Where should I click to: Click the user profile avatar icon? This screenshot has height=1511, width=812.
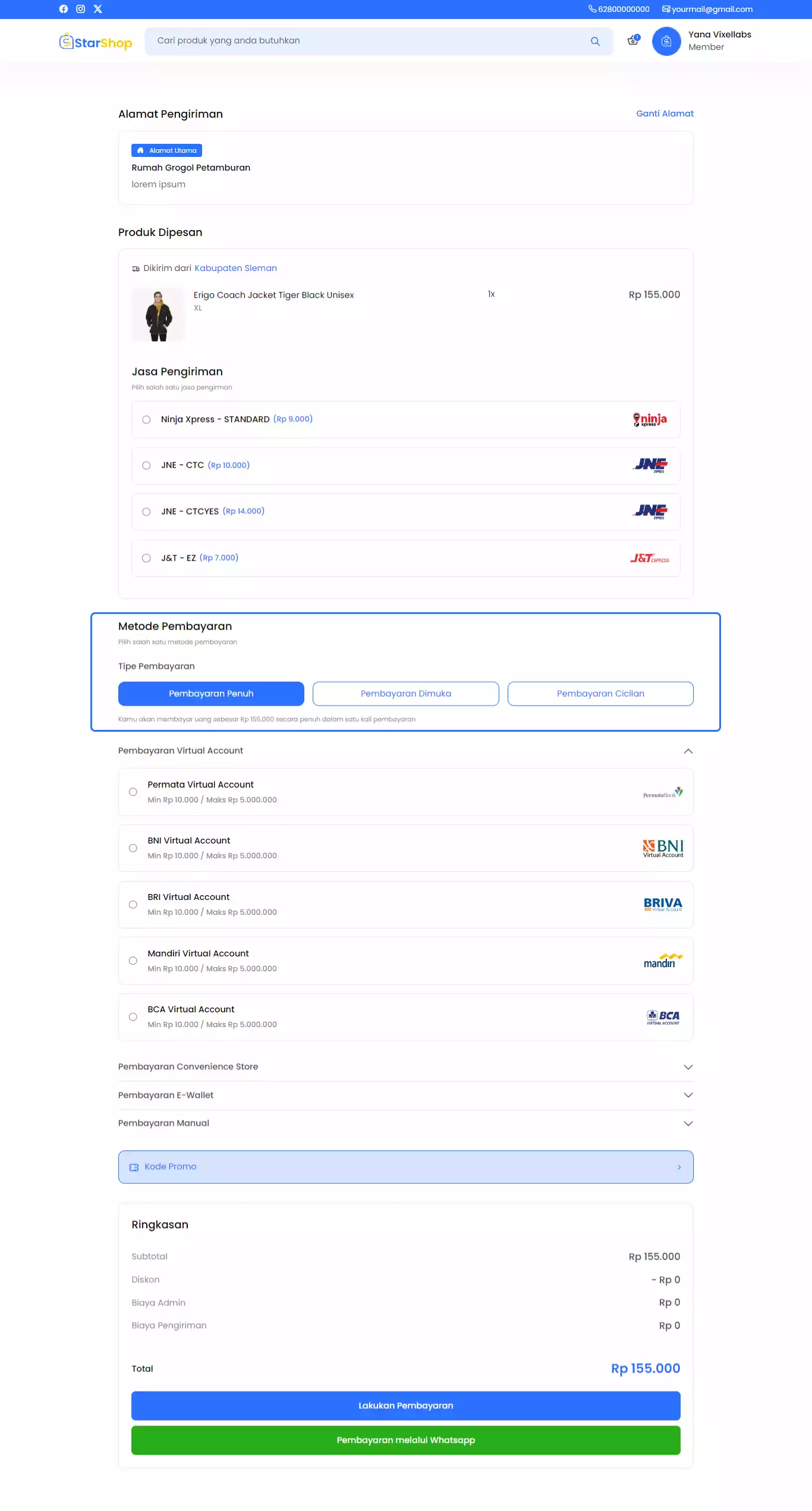[x=666, y=41]
